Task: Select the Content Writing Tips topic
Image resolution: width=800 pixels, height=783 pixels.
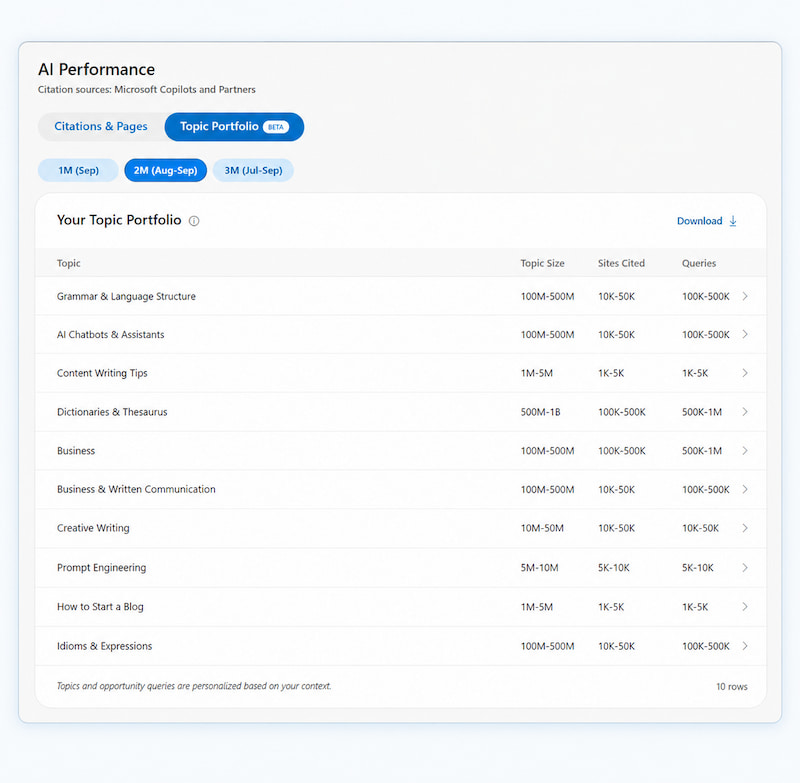Action: pyautogui.click(x=102, y=373)
